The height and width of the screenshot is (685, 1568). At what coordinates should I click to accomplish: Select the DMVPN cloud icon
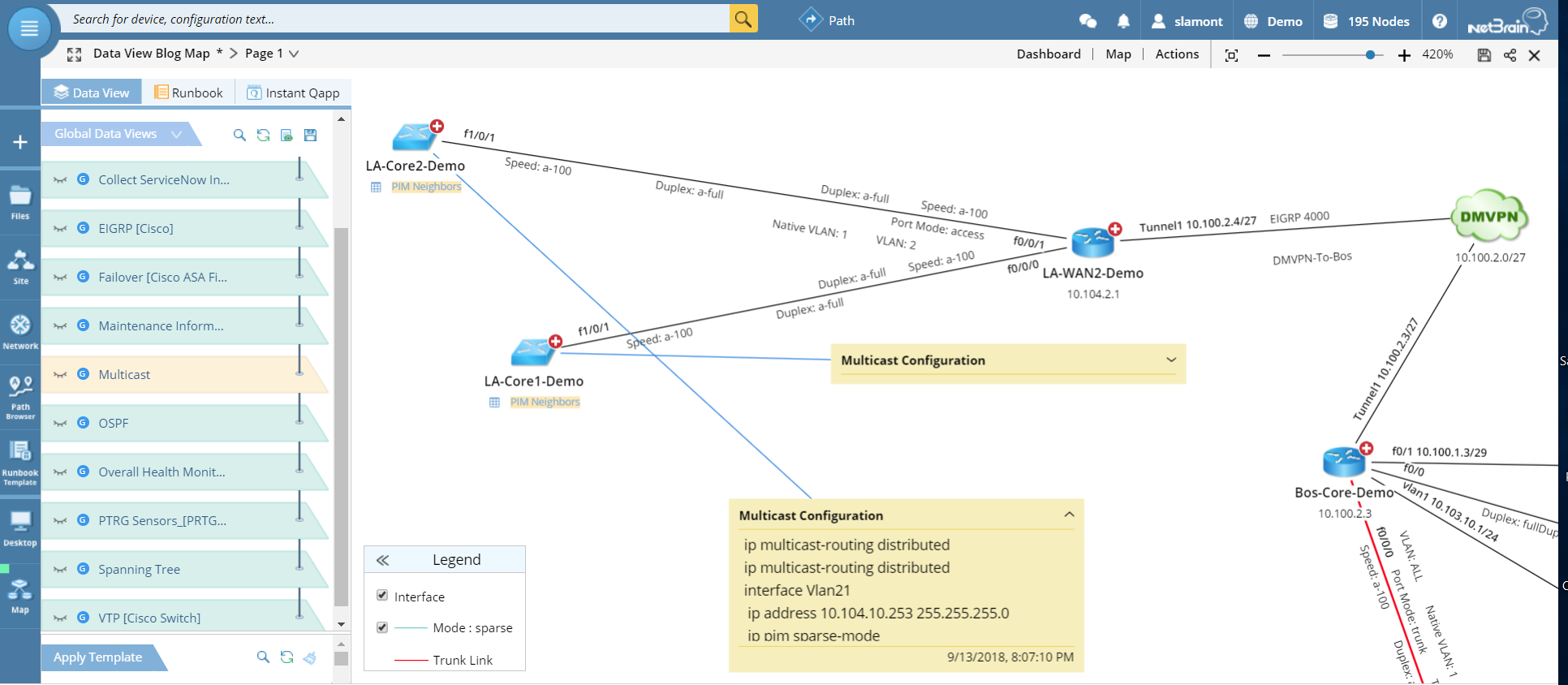pos(1489,216)
